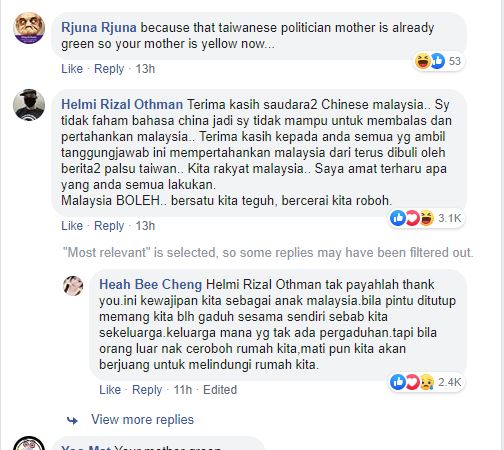504x450 pixels.
Task: Open Helmi Rizal Othman's avatar
Action: coord(29,105)
